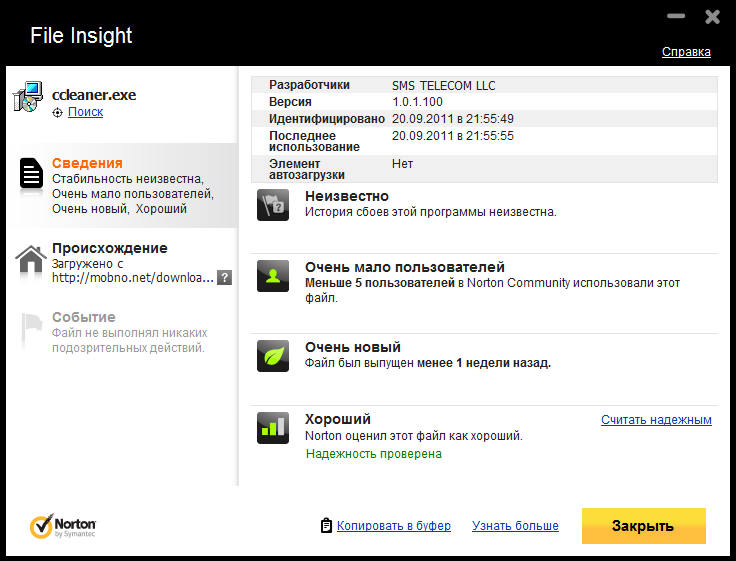Click the Версия row label

click(290, 102)
